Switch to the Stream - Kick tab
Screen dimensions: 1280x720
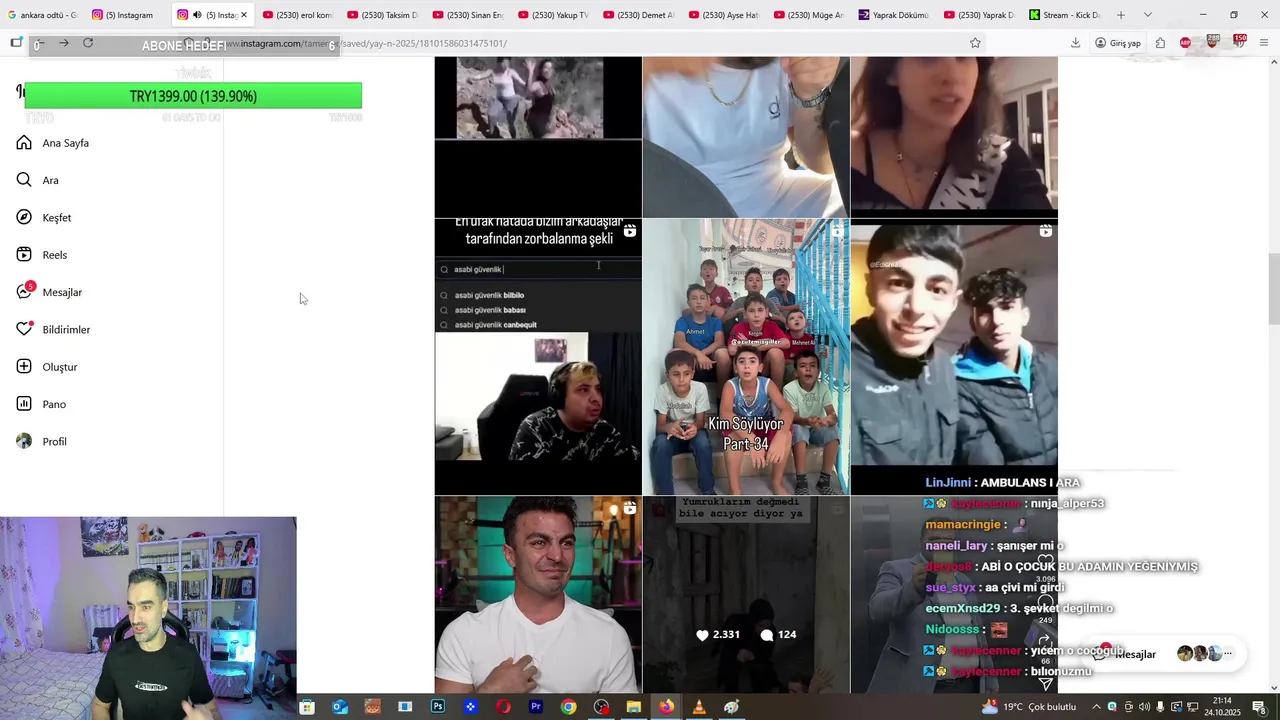click(1065, 15)
